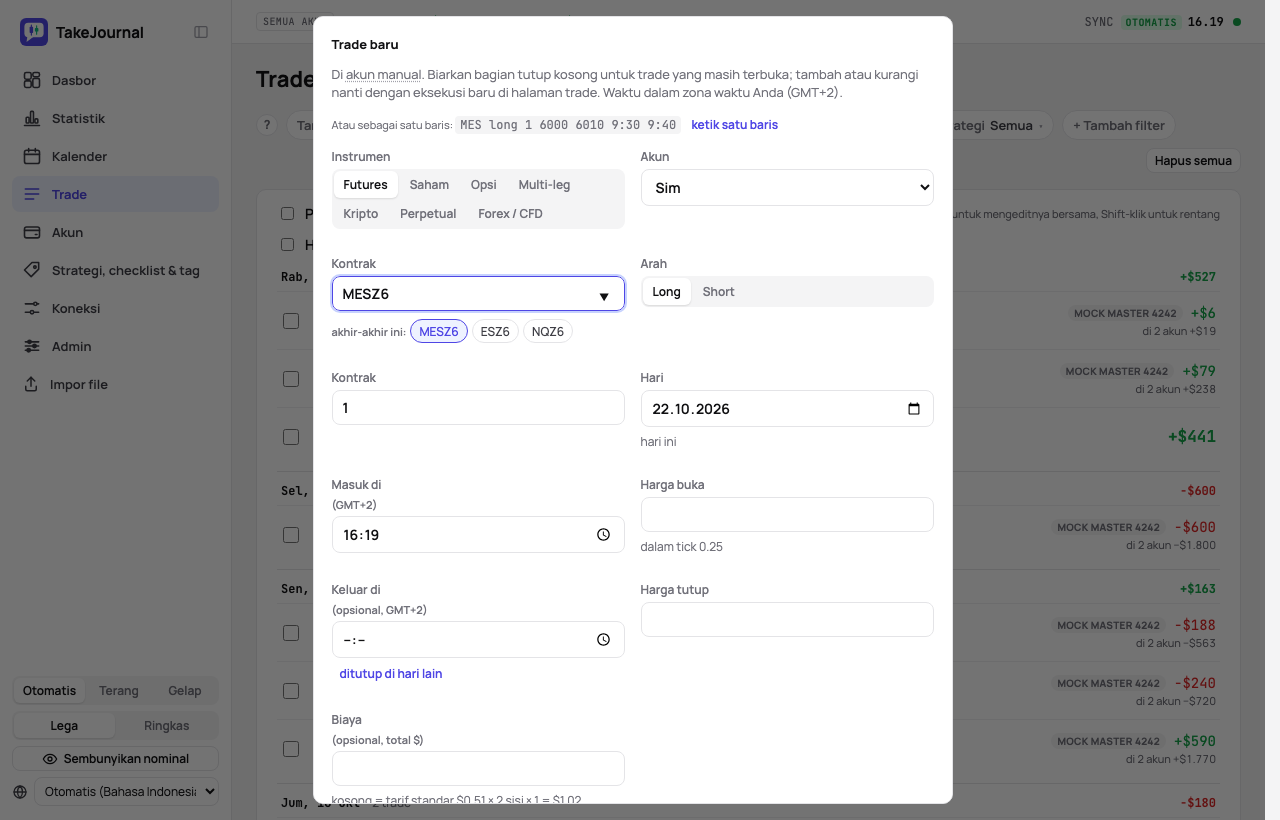The width and height of the screenshot is (1280, 820).
Task: Click the Koneksi icon in the sidebar
Action: point(32,308)
